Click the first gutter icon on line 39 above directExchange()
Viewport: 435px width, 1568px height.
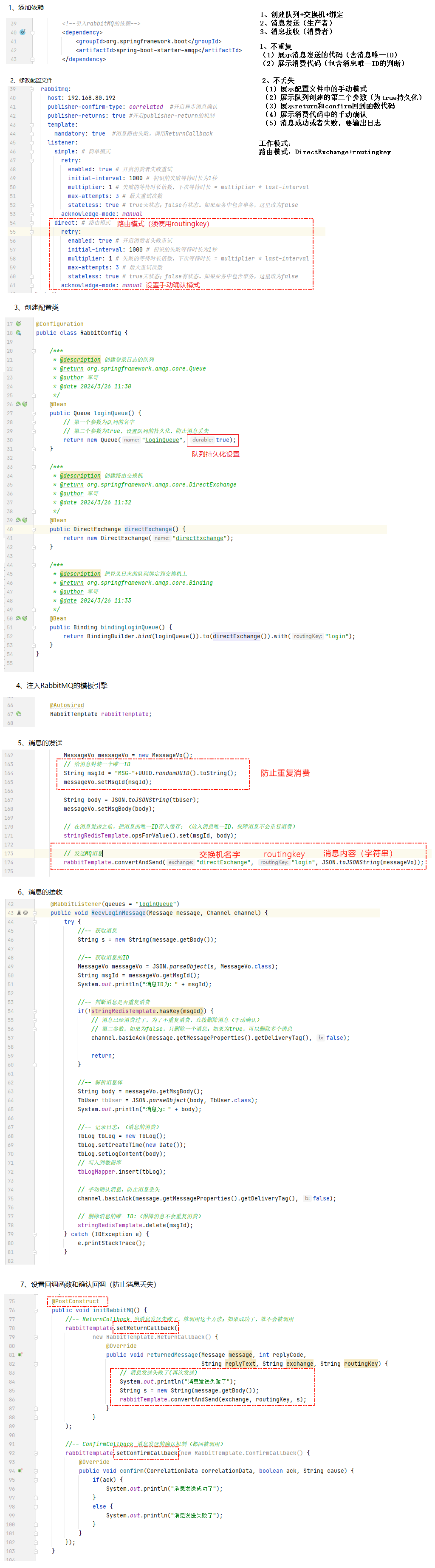[18, 521]
